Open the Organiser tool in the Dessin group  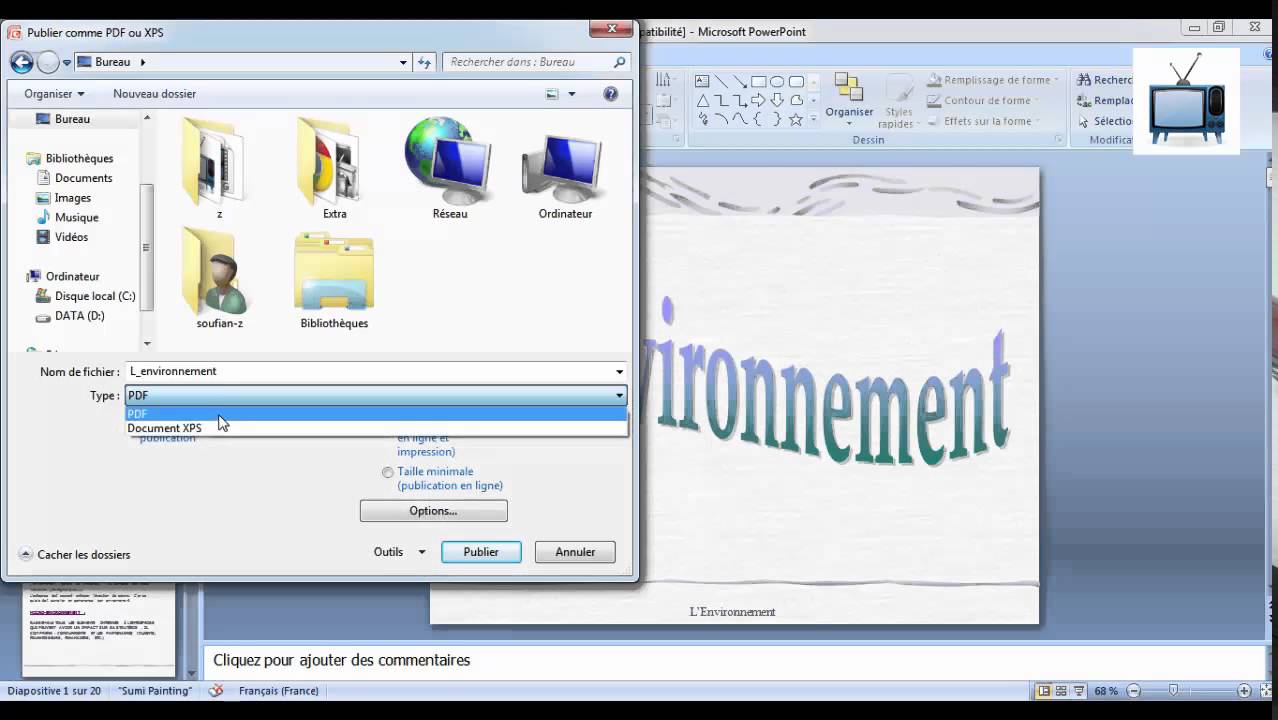point(849,97)
